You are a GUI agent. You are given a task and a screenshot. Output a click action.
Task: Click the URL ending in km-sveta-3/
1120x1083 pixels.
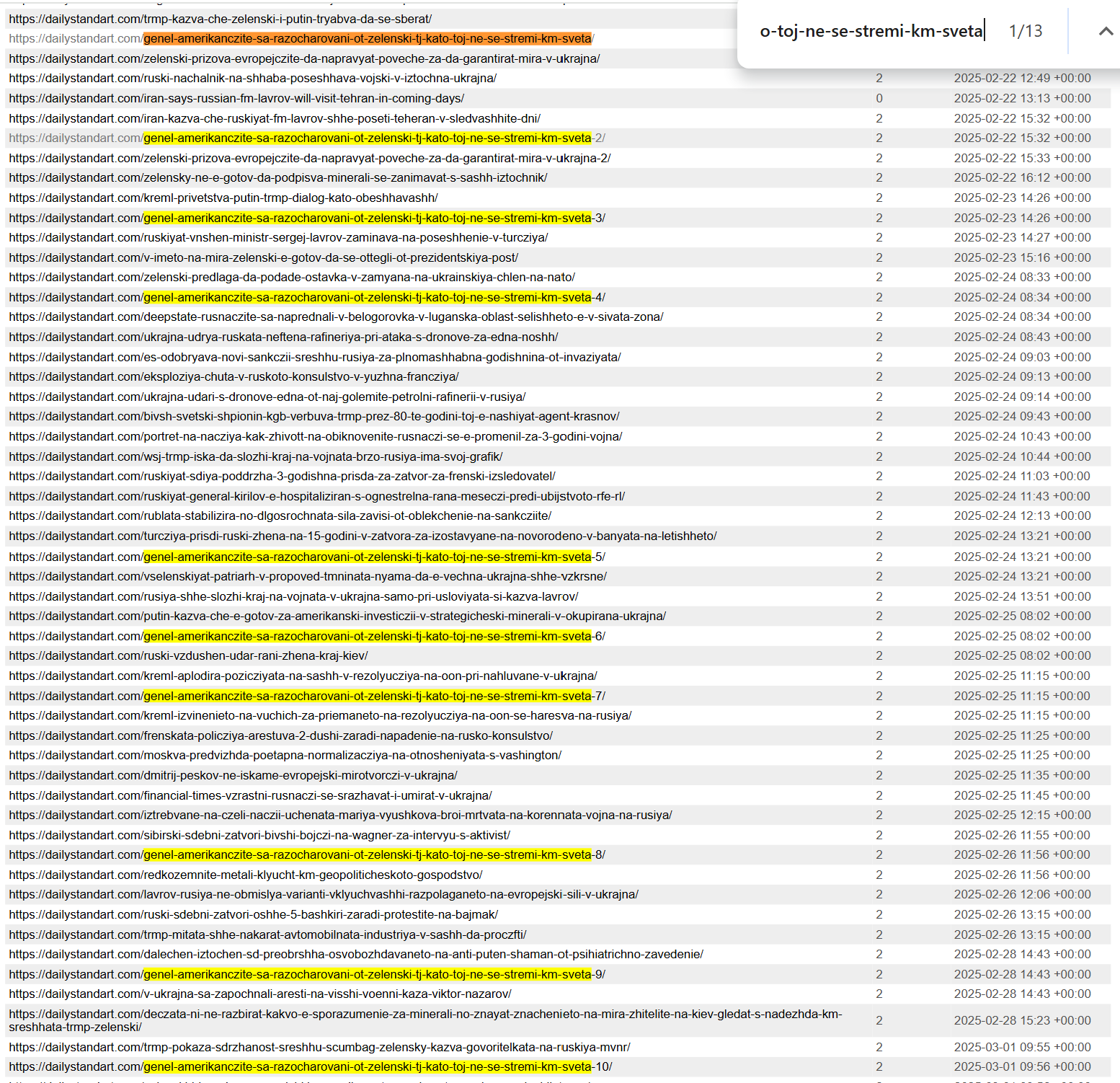307,218
